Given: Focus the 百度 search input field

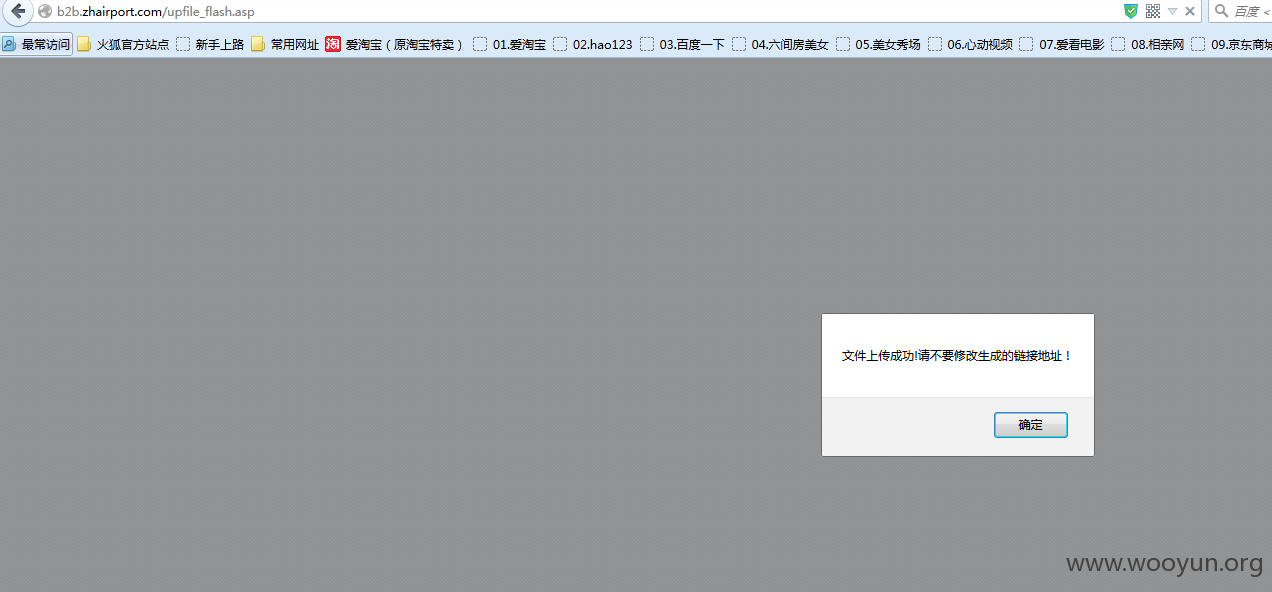Looking at the screenshot, I should pyautogui.click(x=1252, y=11).
